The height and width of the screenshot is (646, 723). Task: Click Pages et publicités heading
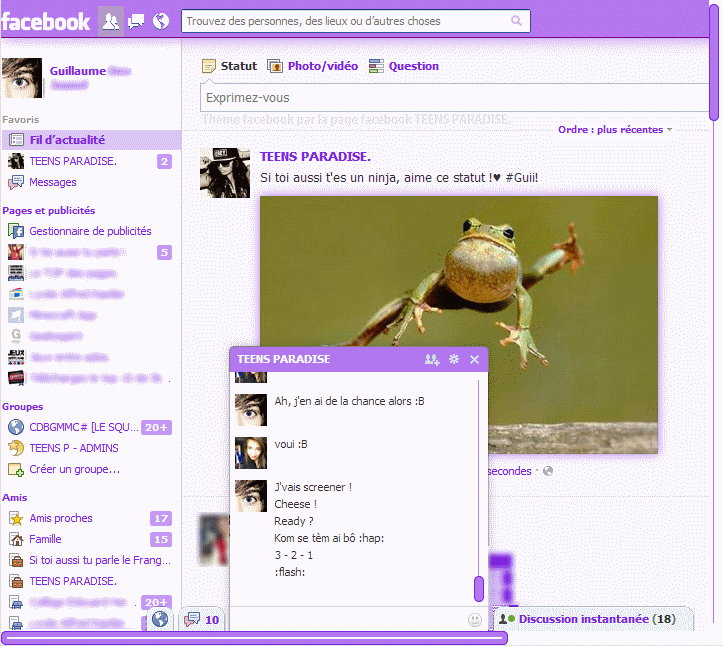click(x=48, y=211)
